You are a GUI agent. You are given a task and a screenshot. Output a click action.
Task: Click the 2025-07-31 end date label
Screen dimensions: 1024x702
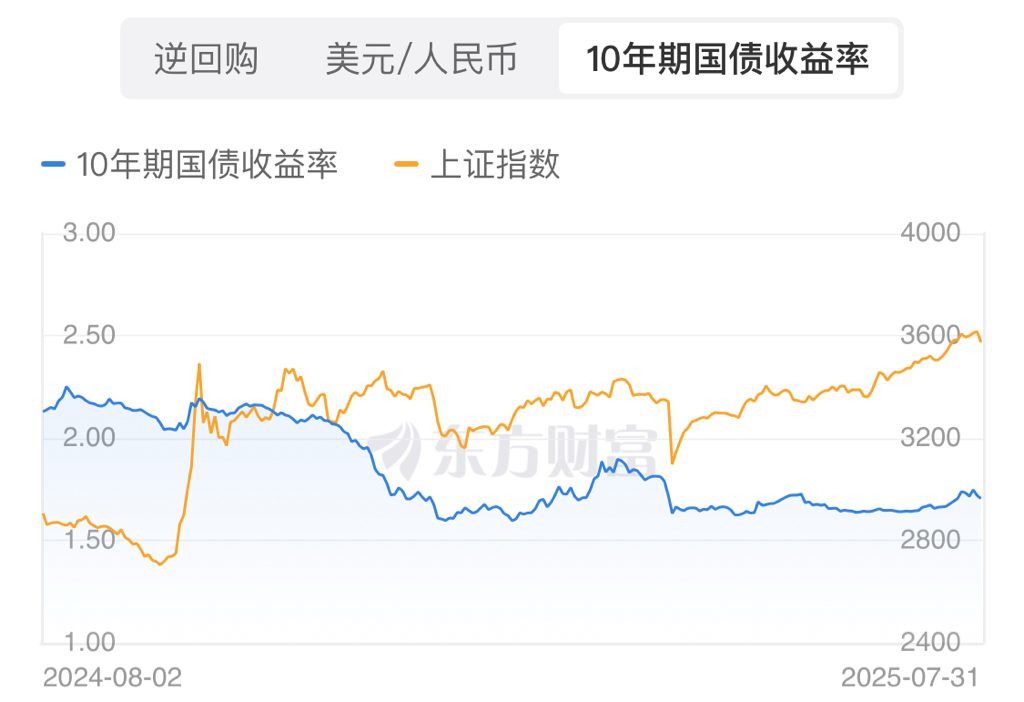point(909,677)
